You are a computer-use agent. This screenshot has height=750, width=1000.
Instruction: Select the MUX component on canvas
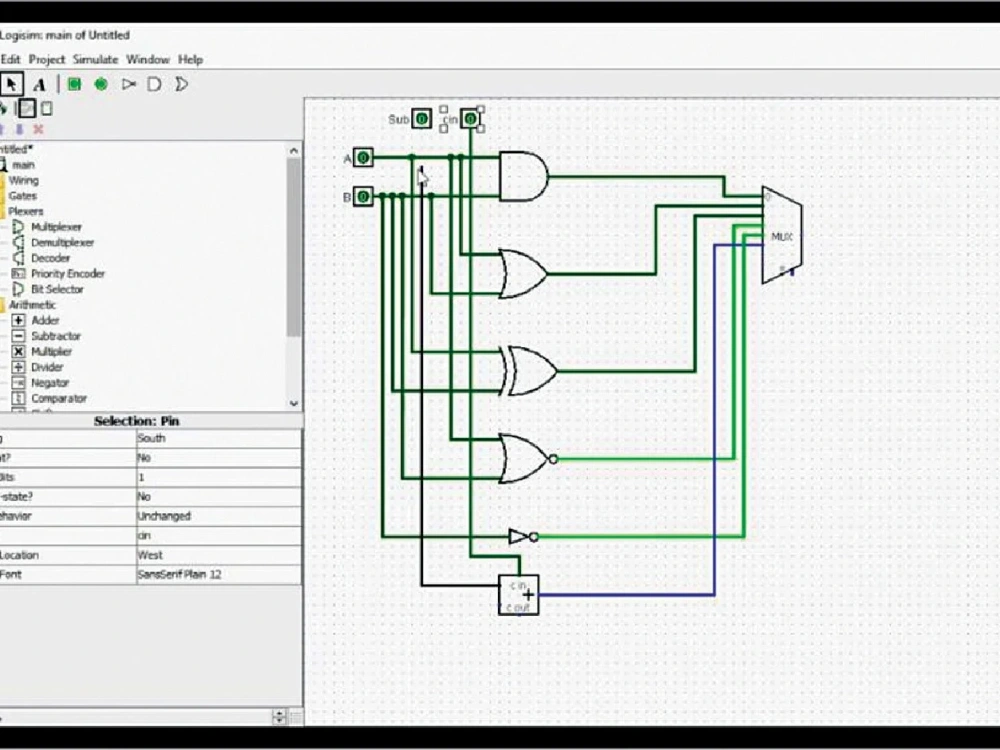782,235
